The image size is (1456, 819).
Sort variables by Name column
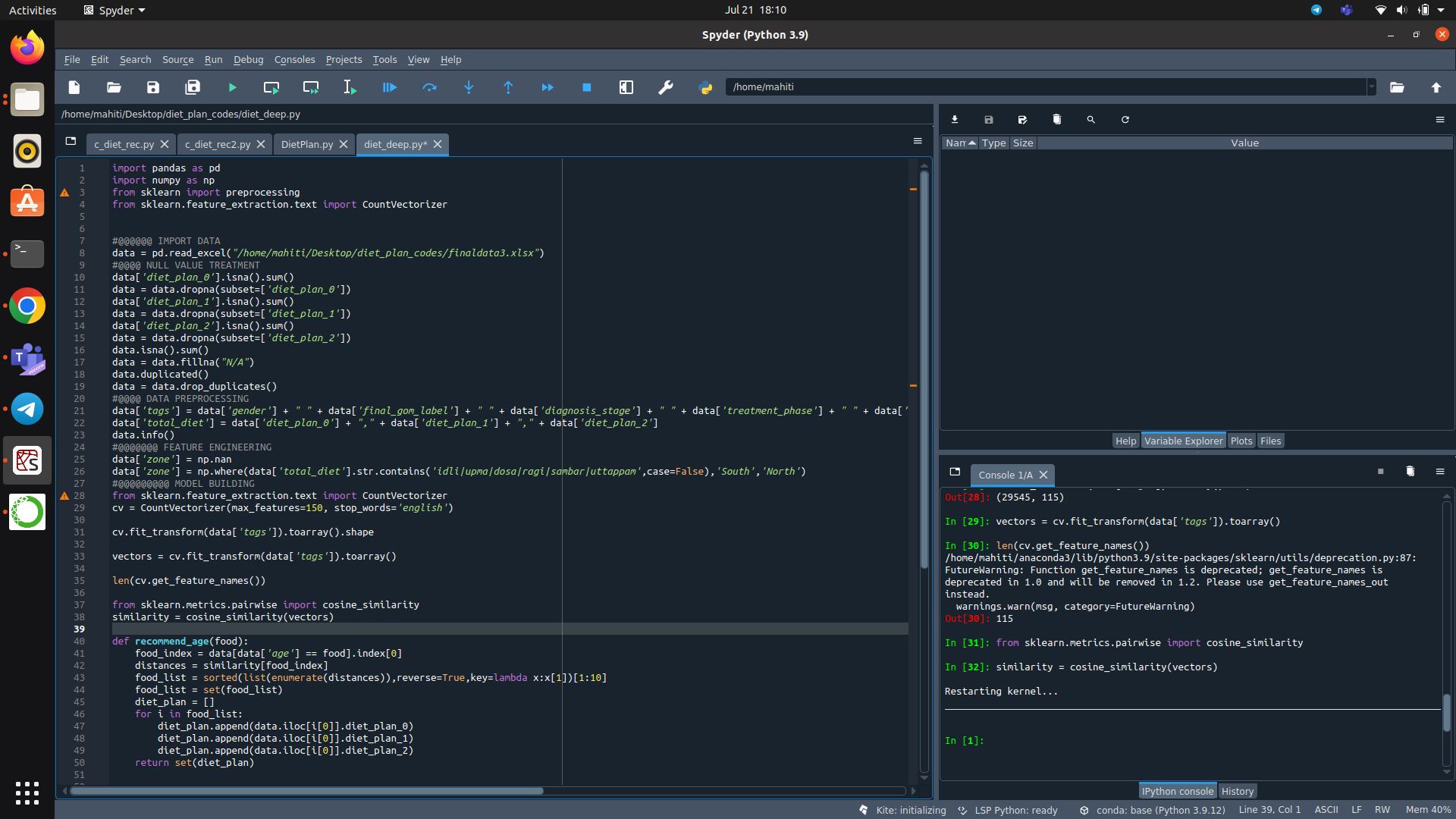click(x=959, y=143)
